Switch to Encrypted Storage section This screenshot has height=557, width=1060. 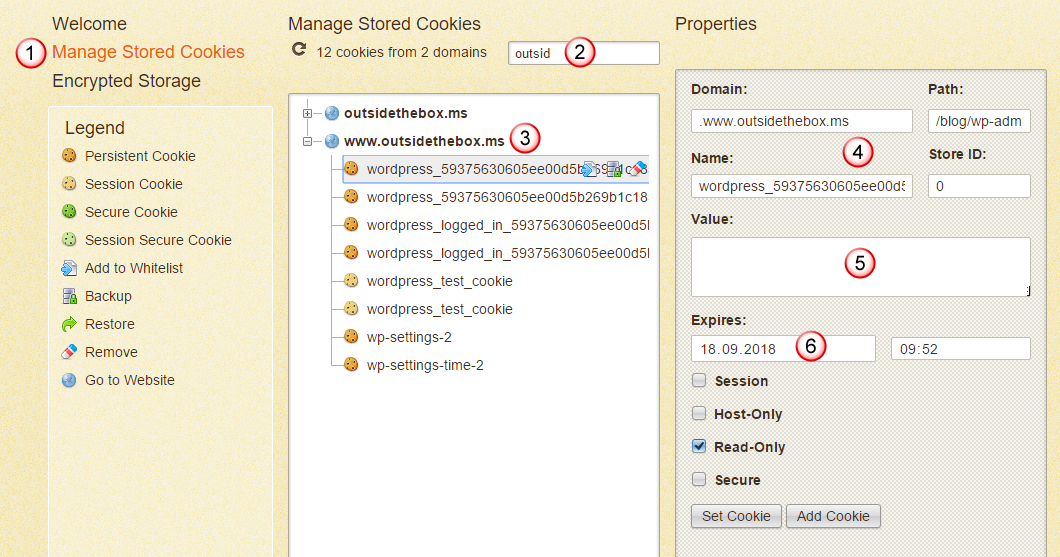[126, 81]
